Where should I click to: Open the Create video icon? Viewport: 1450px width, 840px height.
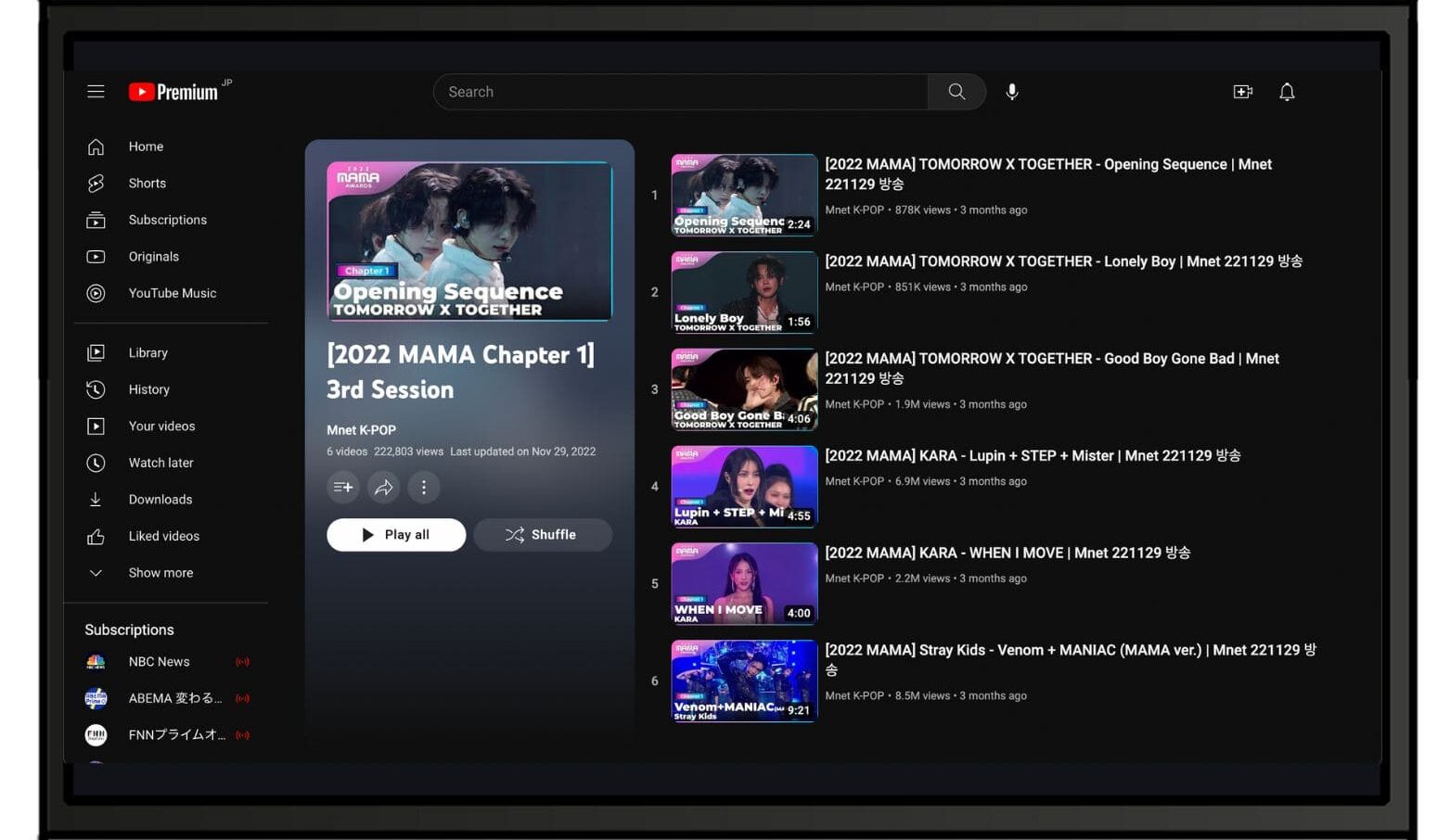(x=1243, y=92)
